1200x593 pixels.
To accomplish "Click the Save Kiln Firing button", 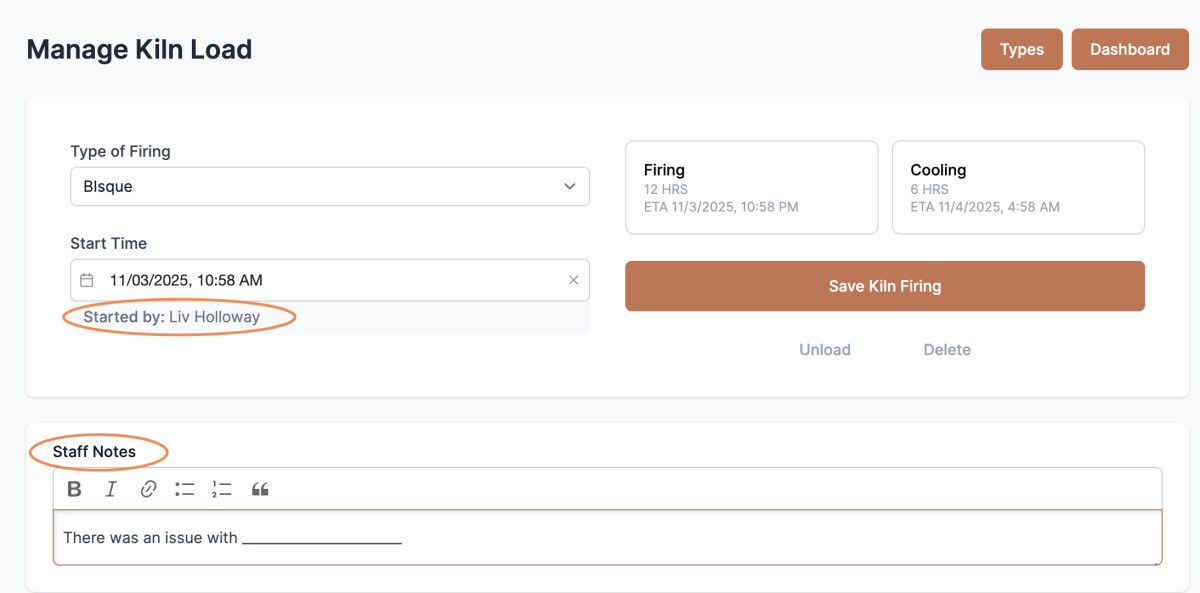I will 884,286.
